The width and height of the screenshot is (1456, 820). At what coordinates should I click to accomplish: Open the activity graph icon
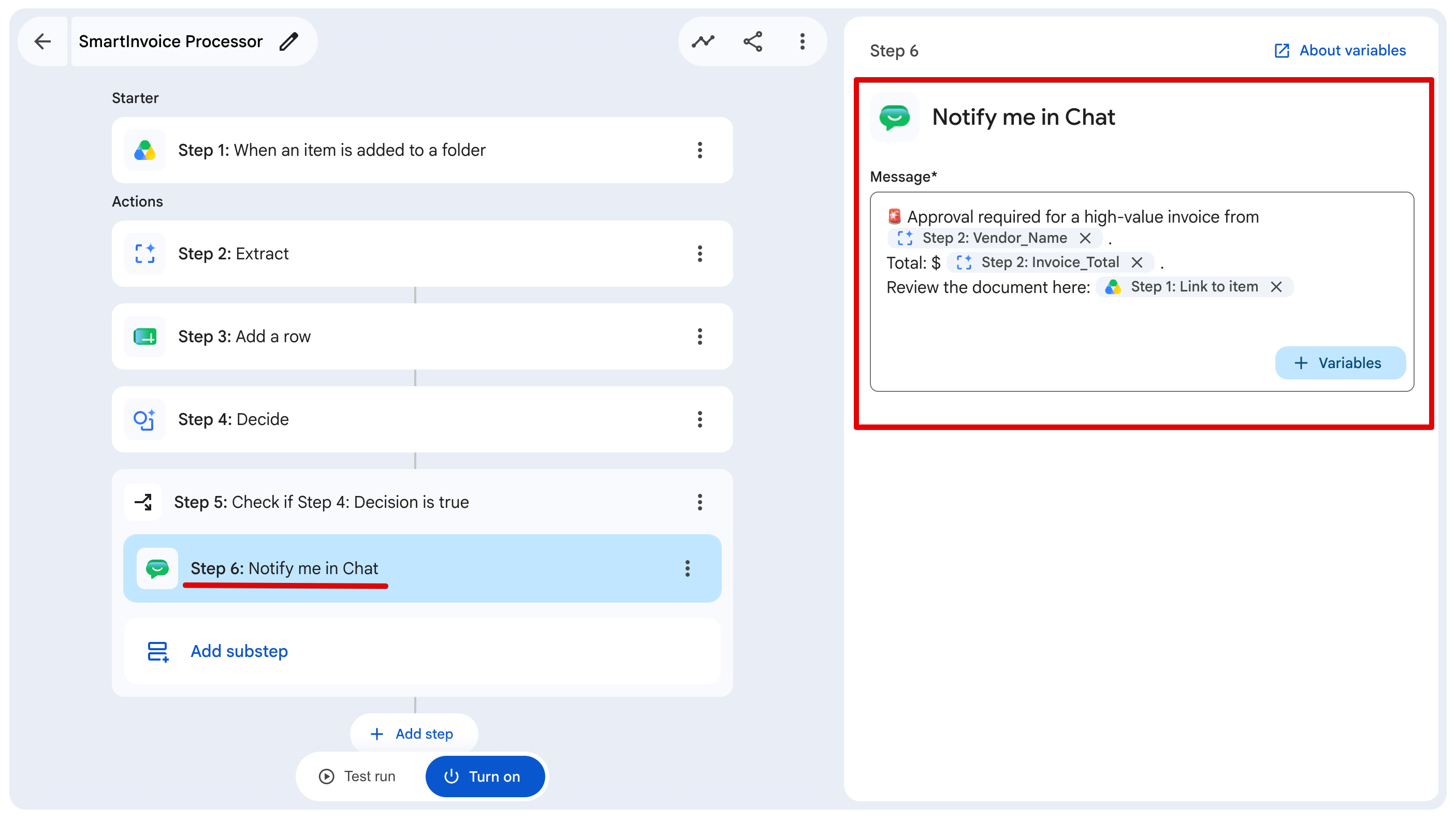click(703, 41)
